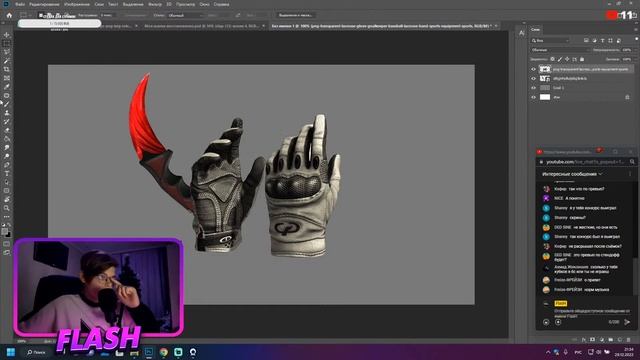Image resolution: width=640 pixels, height=360 pixels.
Task: Click the delete layer trash icon
Action: point(628,340)
